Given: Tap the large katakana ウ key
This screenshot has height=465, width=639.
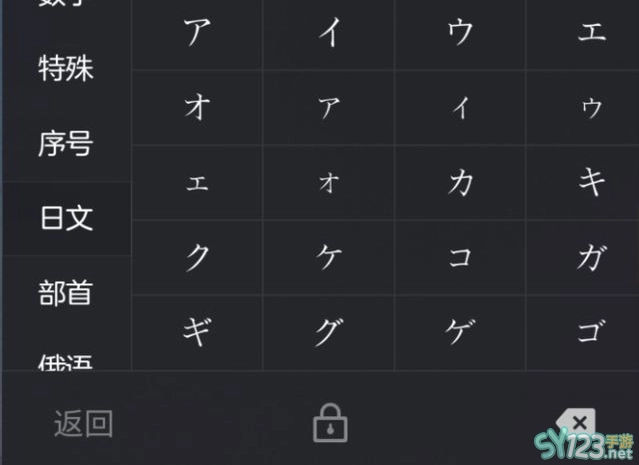Looking at the screenshot, I should [x=461, y=33].
